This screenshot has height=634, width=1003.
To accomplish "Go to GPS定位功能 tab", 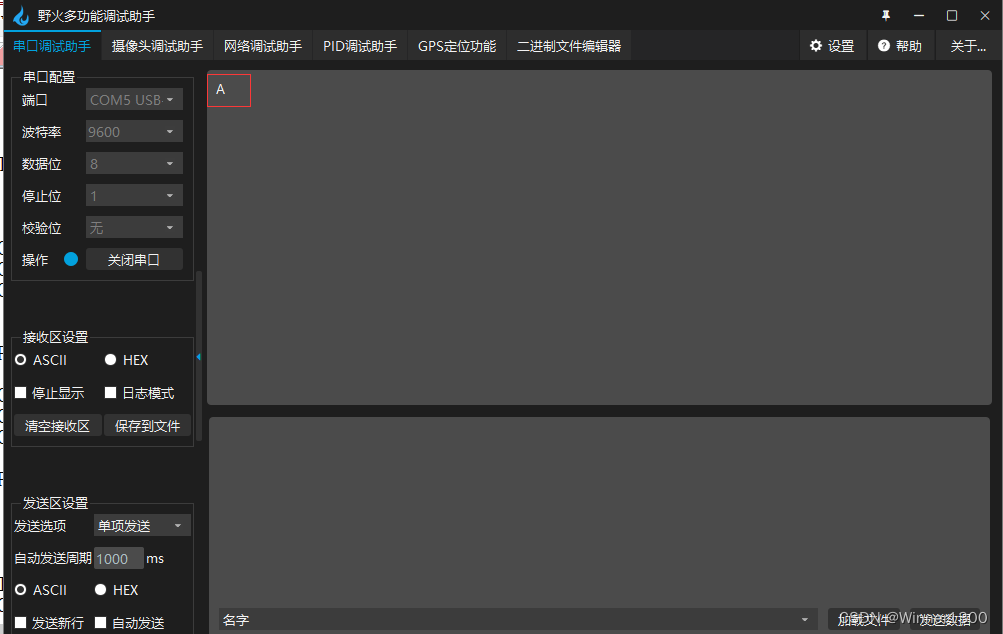I will (x=457, y=46).
